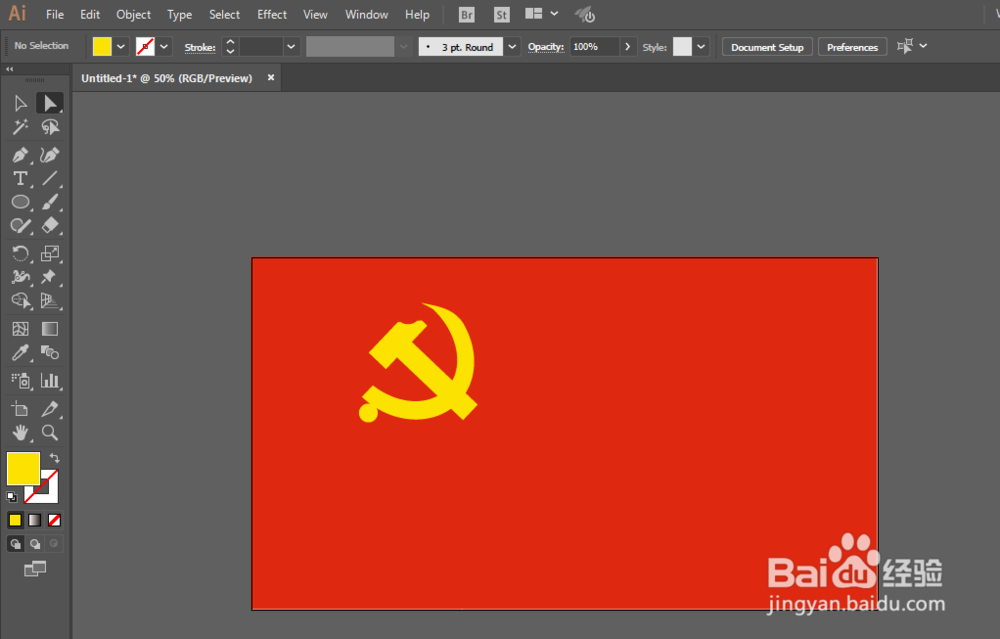Viewport: 1000px width, 639px height.
Task: Click the GPU performance rocket icon
Action: tap(585, 15)
